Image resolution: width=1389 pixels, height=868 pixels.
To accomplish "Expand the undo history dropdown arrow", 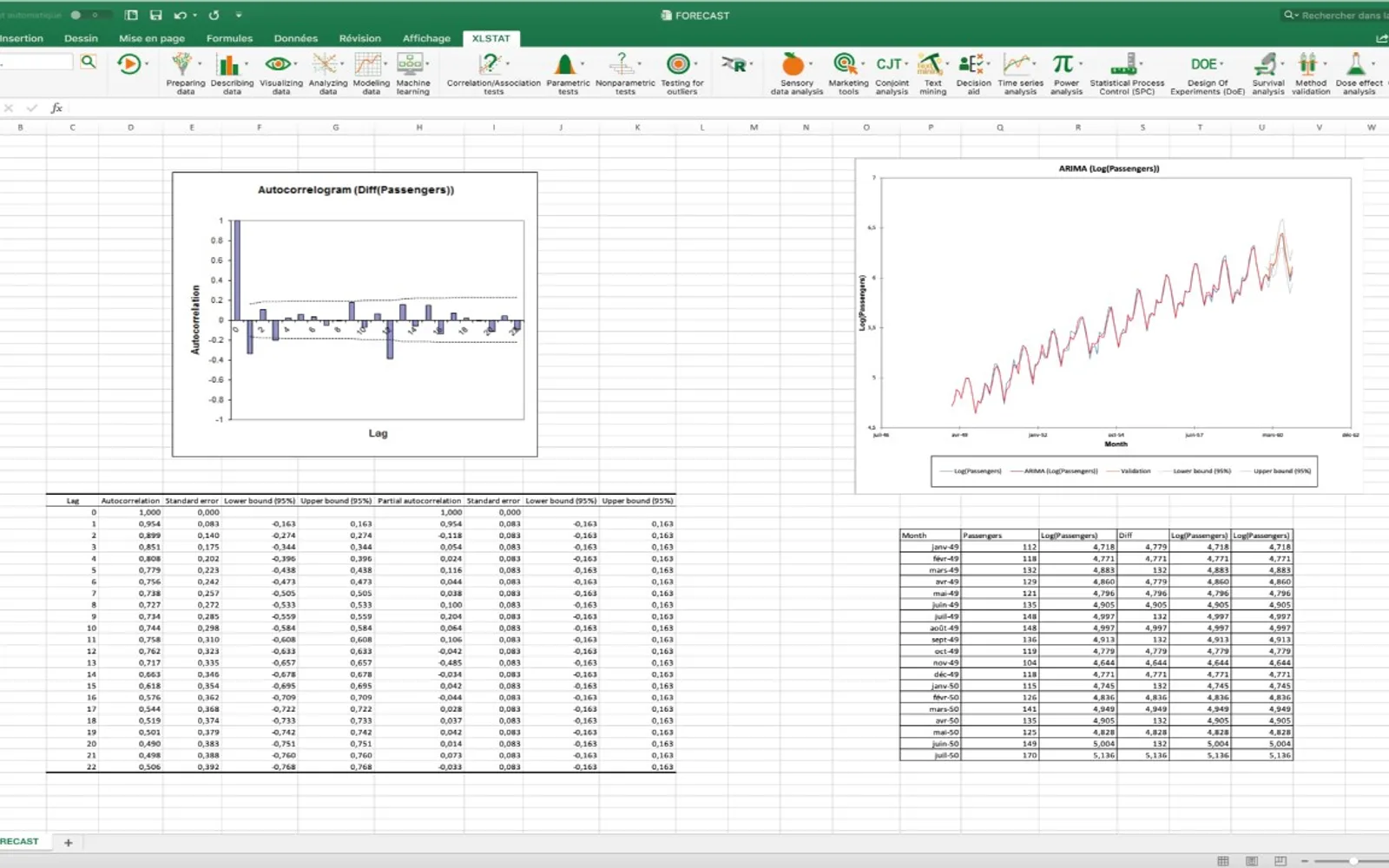I will (194, 16).
